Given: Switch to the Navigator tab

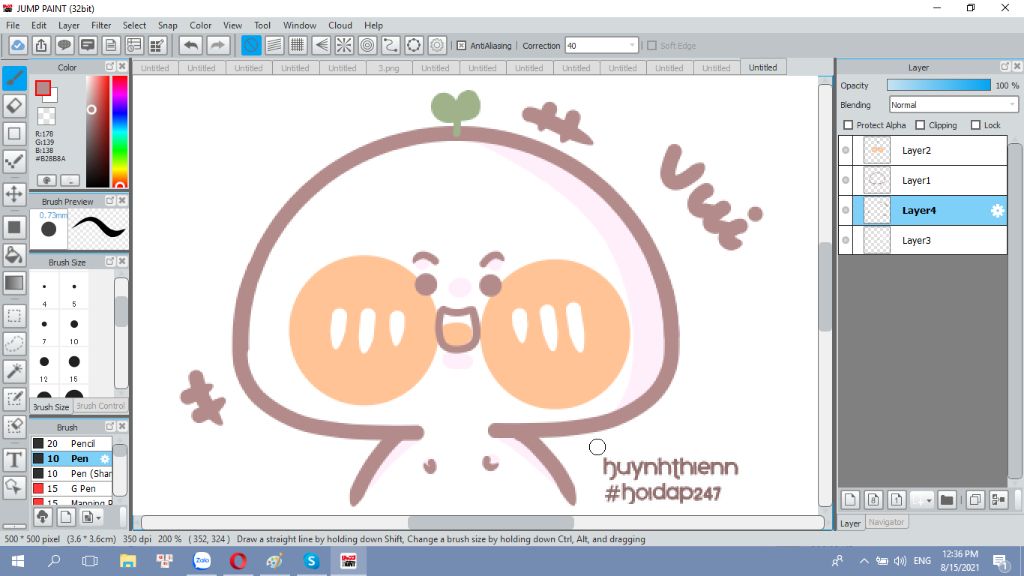Looking at the screenshot, I should tap(886, 522).
